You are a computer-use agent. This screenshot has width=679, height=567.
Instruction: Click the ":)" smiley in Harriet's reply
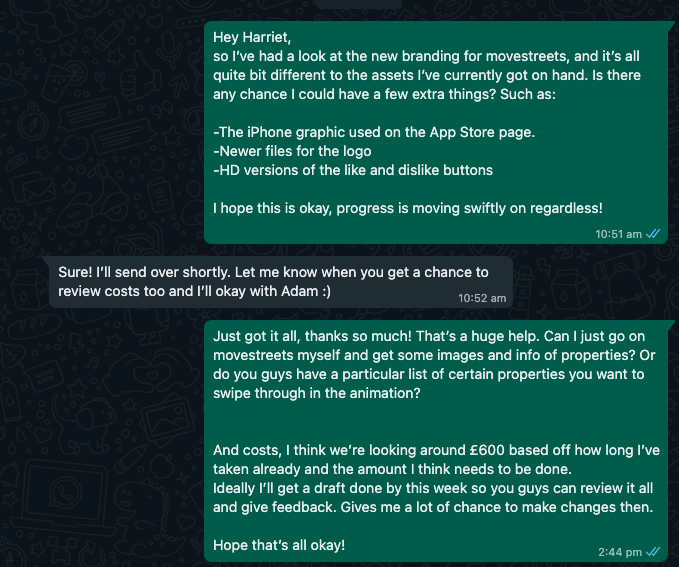pyautogui.click(x=326, y=291)
